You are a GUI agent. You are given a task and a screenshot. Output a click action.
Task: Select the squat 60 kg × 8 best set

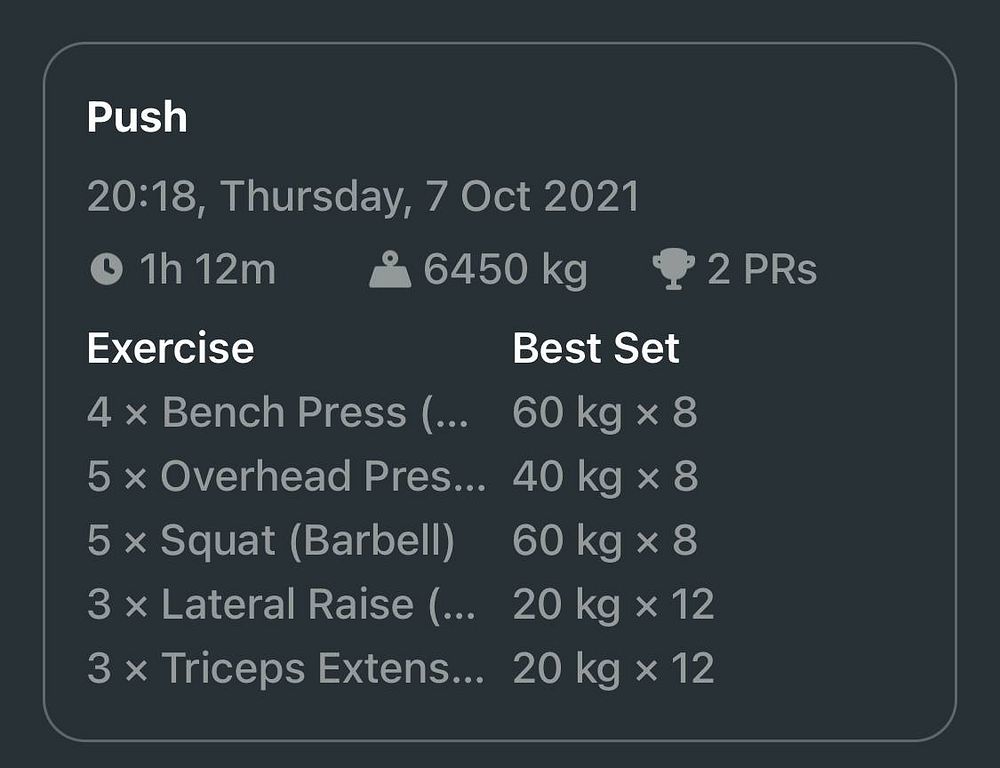click(x=605, y=541)
